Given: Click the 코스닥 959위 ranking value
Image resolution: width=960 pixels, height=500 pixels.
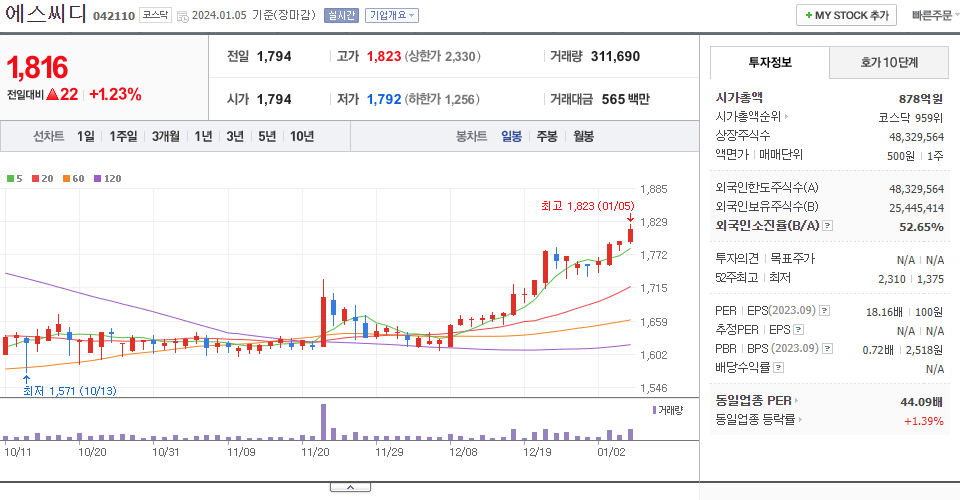Looking at the screenshot, I should [x=910, y=118].
